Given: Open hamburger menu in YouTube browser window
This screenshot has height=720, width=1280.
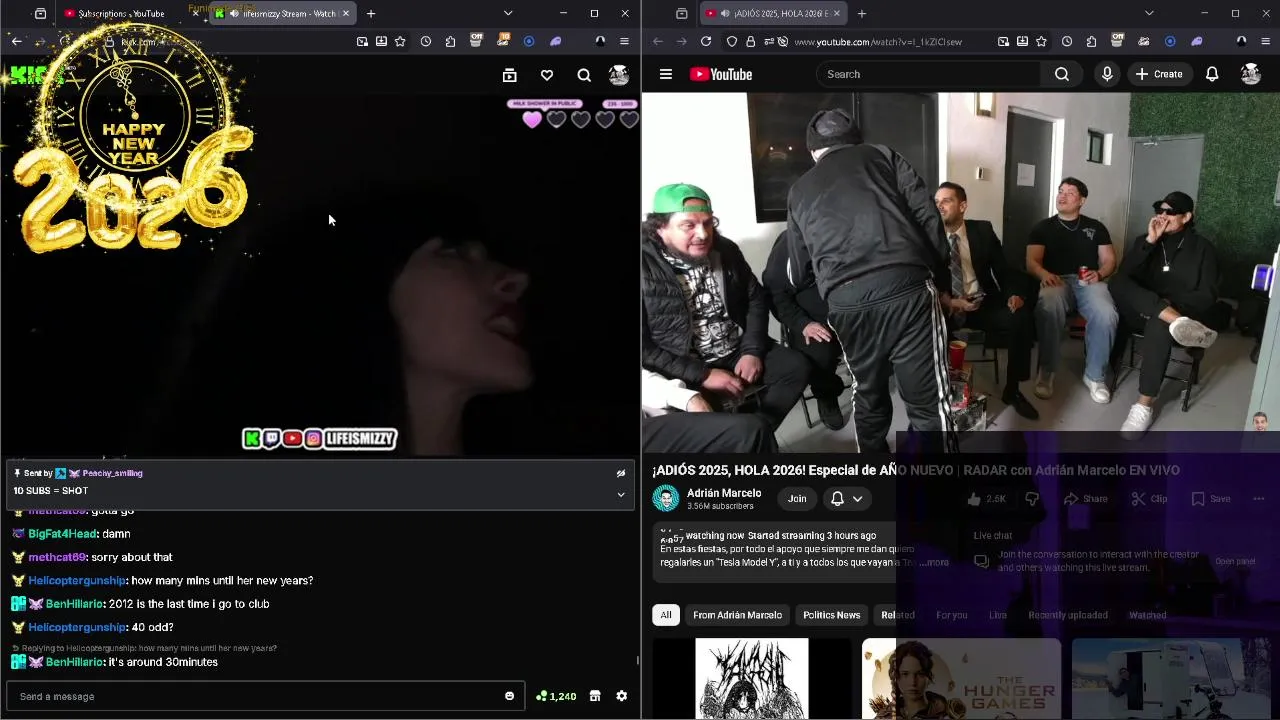Looking at the screenshot, I should pos(1265,41).
